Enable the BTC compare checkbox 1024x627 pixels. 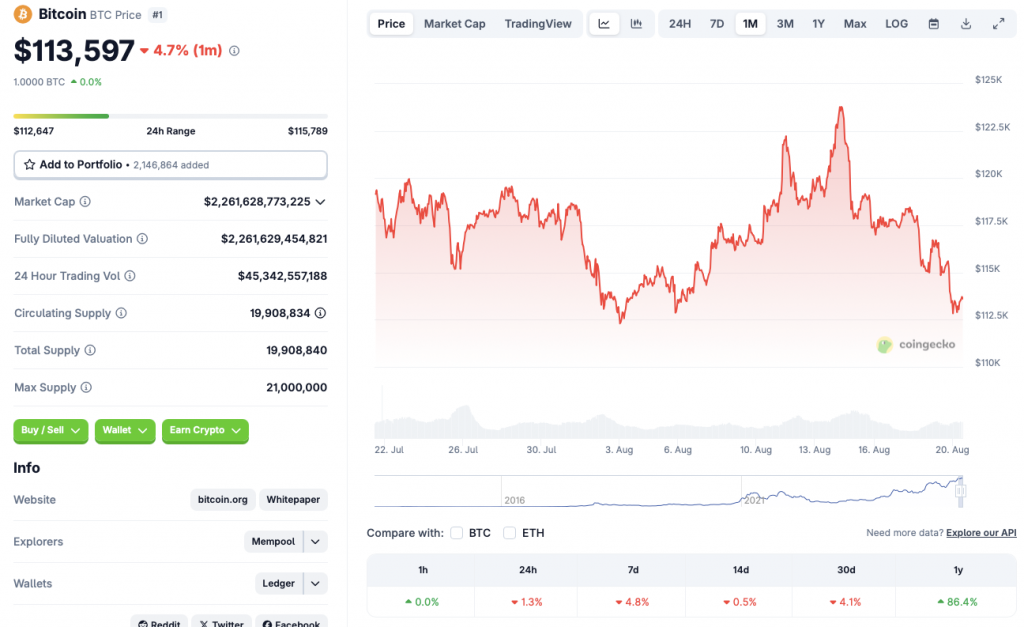pos(456,533)
